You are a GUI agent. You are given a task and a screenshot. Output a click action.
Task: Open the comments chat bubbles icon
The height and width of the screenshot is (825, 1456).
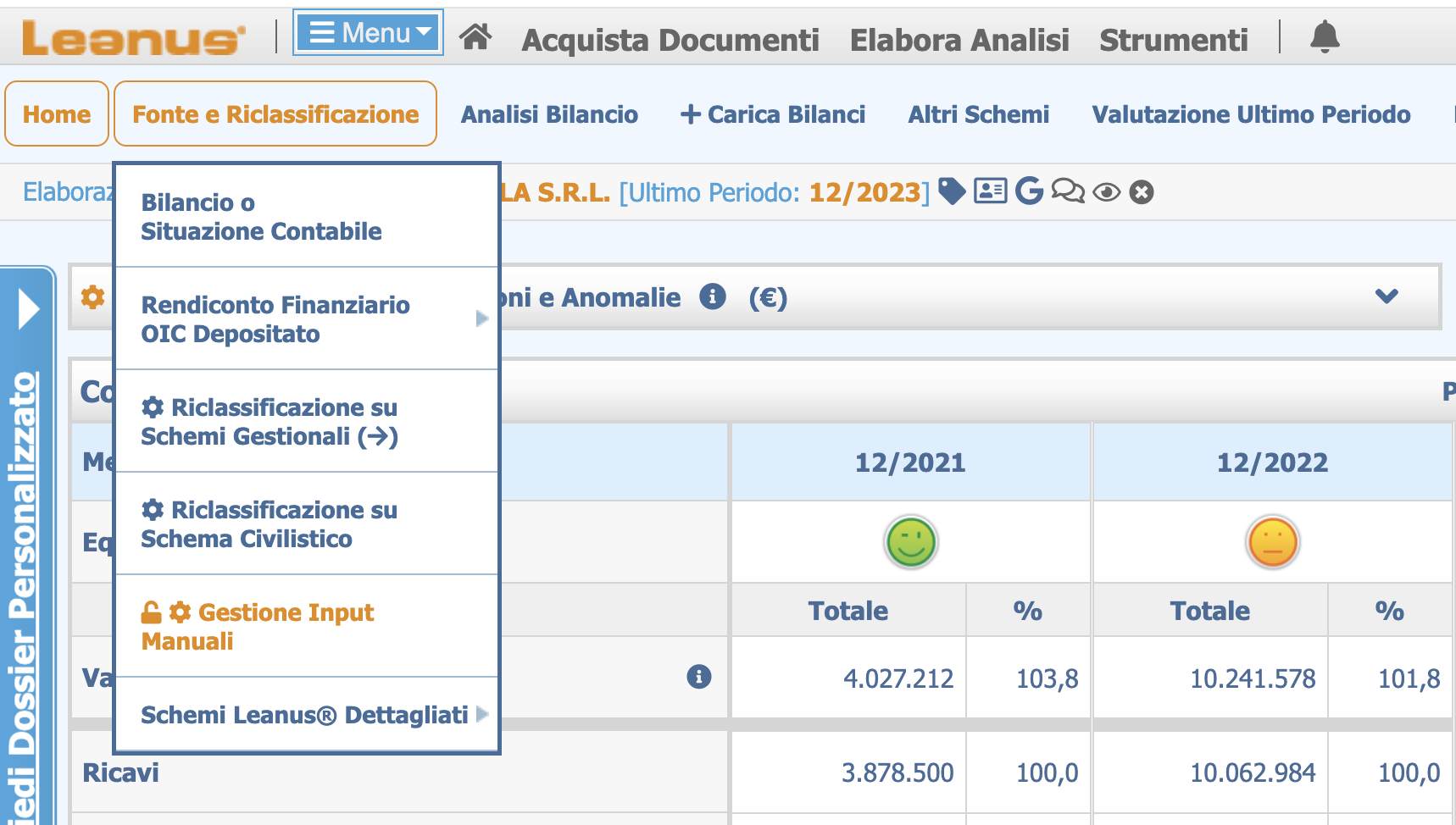1068,191
